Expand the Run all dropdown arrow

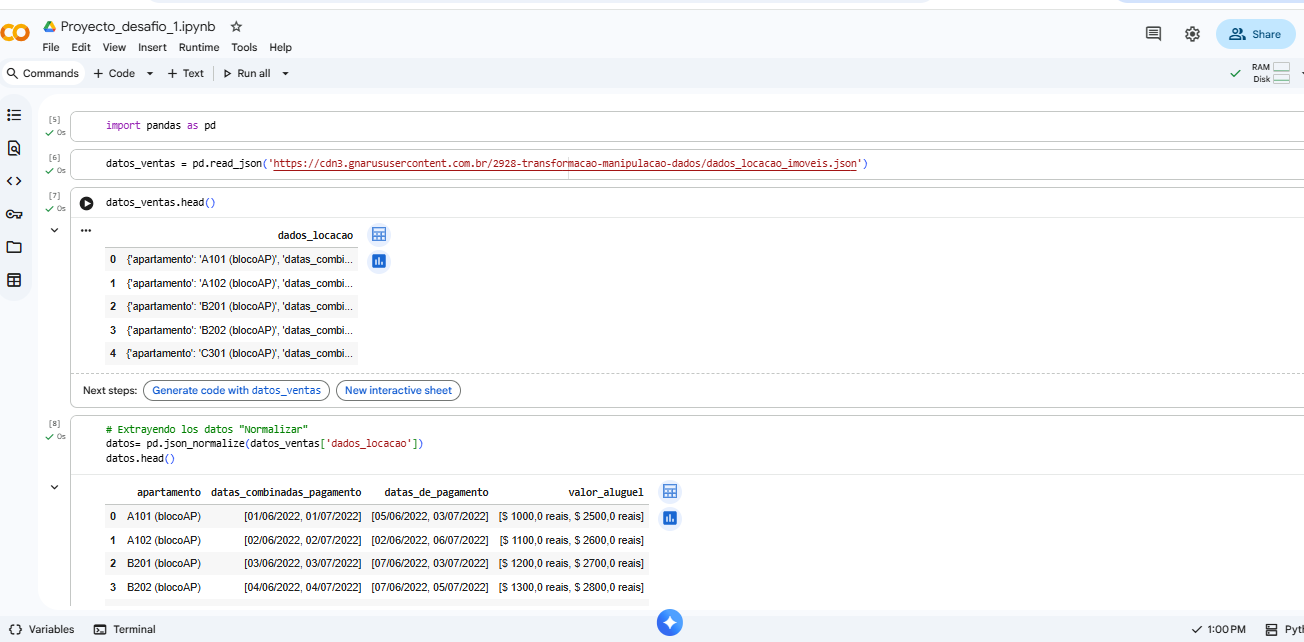pos(285,74)
